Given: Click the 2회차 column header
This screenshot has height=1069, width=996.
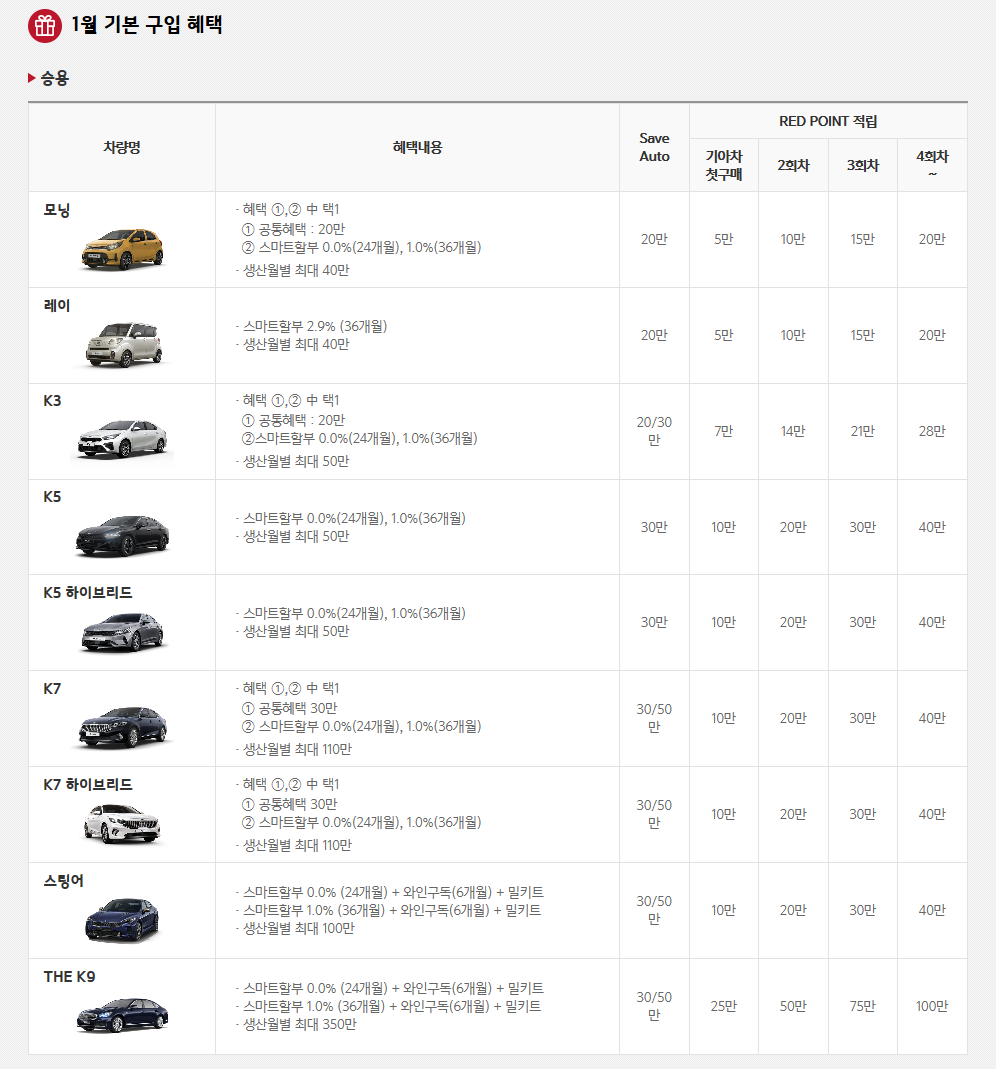Looking at the screenshot, I should click(x=794, y=166).
